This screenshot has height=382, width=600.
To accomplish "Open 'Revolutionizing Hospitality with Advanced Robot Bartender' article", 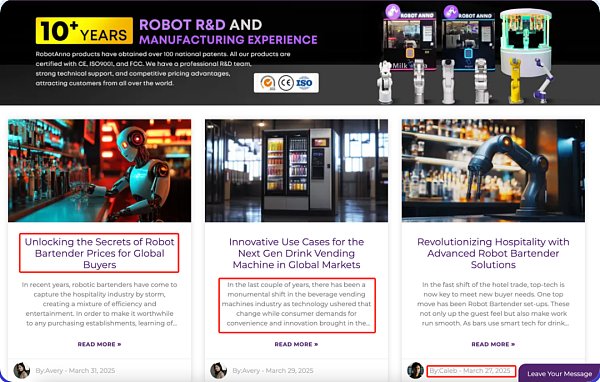I will click(x=493, y=253).
